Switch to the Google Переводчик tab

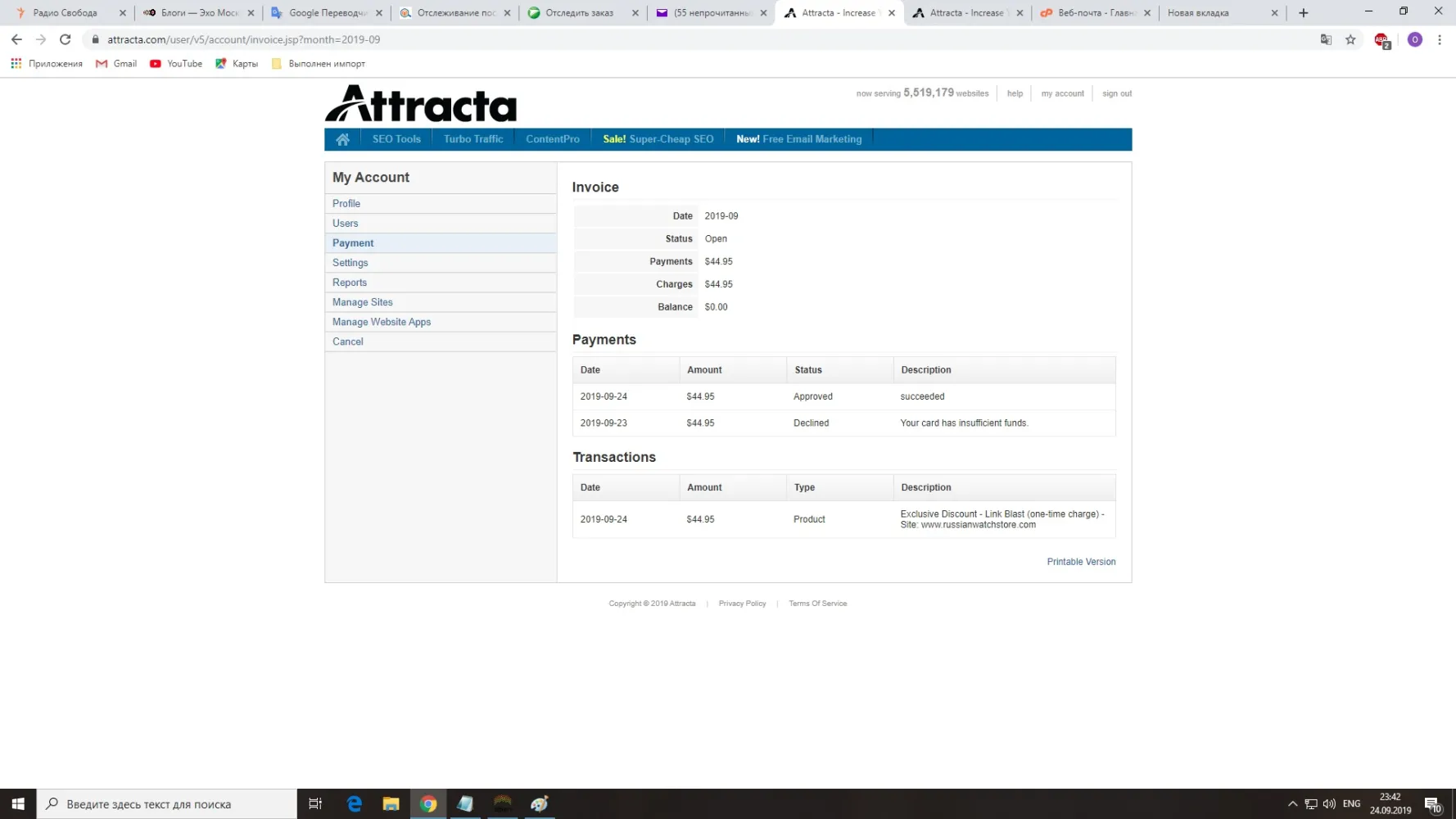328,13
